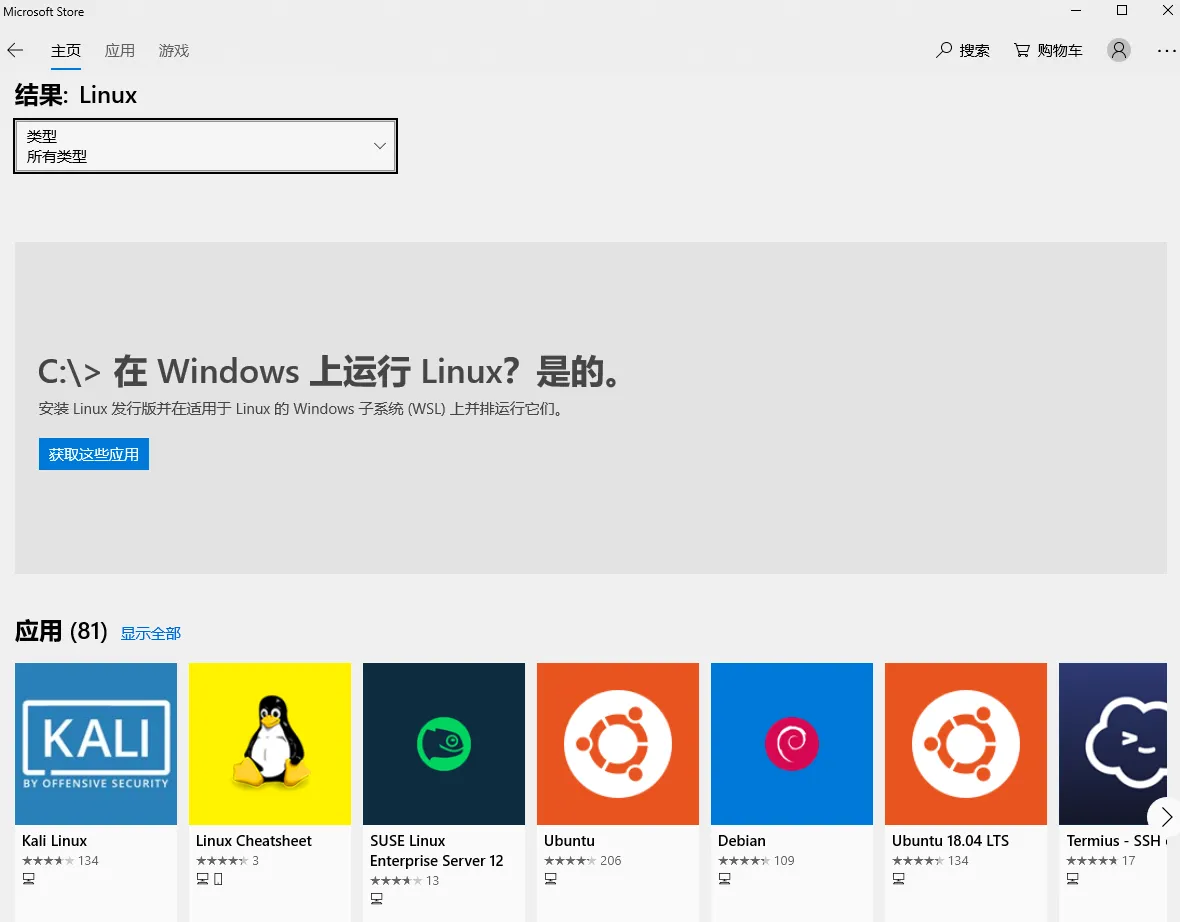Click the PC device icon under Debian
Viewport: 1180px width, 922px height.
pos(725,878)
